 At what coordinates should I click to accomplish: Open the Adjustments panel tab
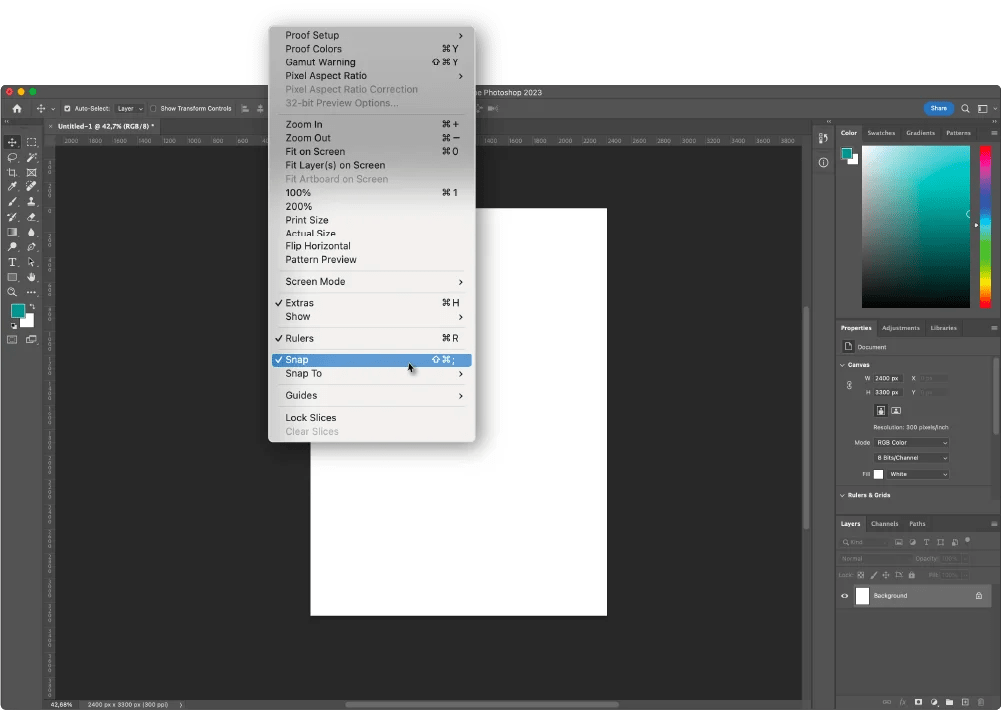tap(900, 328)
